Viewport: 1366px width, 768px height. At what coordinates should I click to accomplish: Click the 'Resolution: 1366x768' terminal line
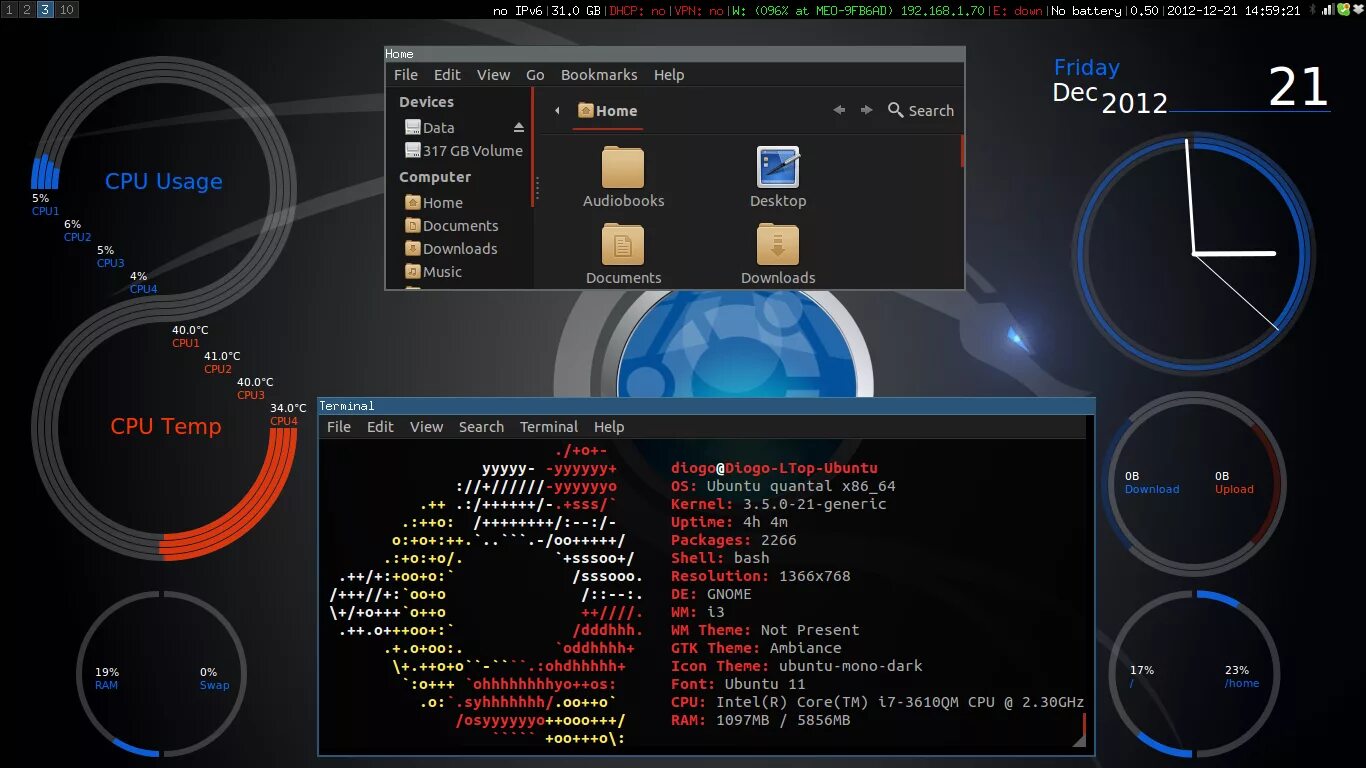[x=761, y=576]
